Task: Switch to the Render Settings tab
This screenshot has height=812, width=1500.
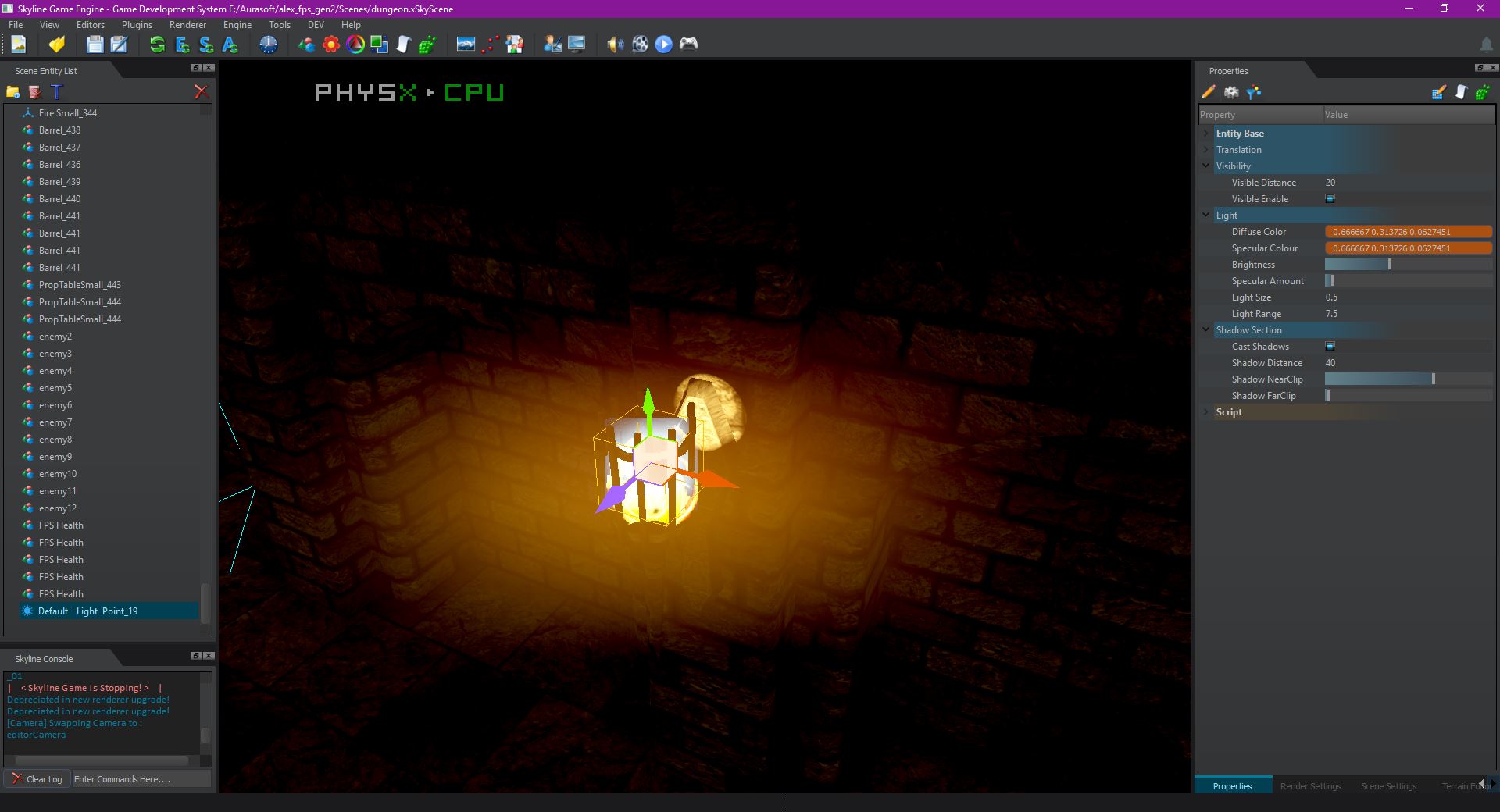Action: pos(1310,786)
